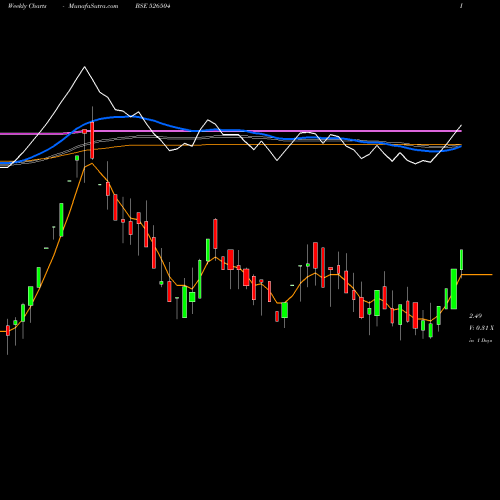Image resolution: width=500 pixels, height=500 pixels.
Task: Click the tall red candle crossing the magenta line
Action: [x=92, y=140]
